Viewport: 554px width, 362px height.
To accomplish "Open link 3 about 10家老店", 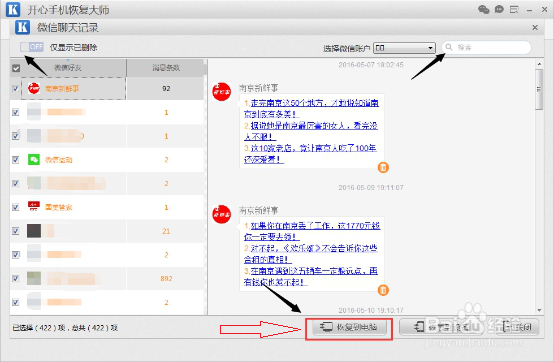I will [x=310, y=154].
